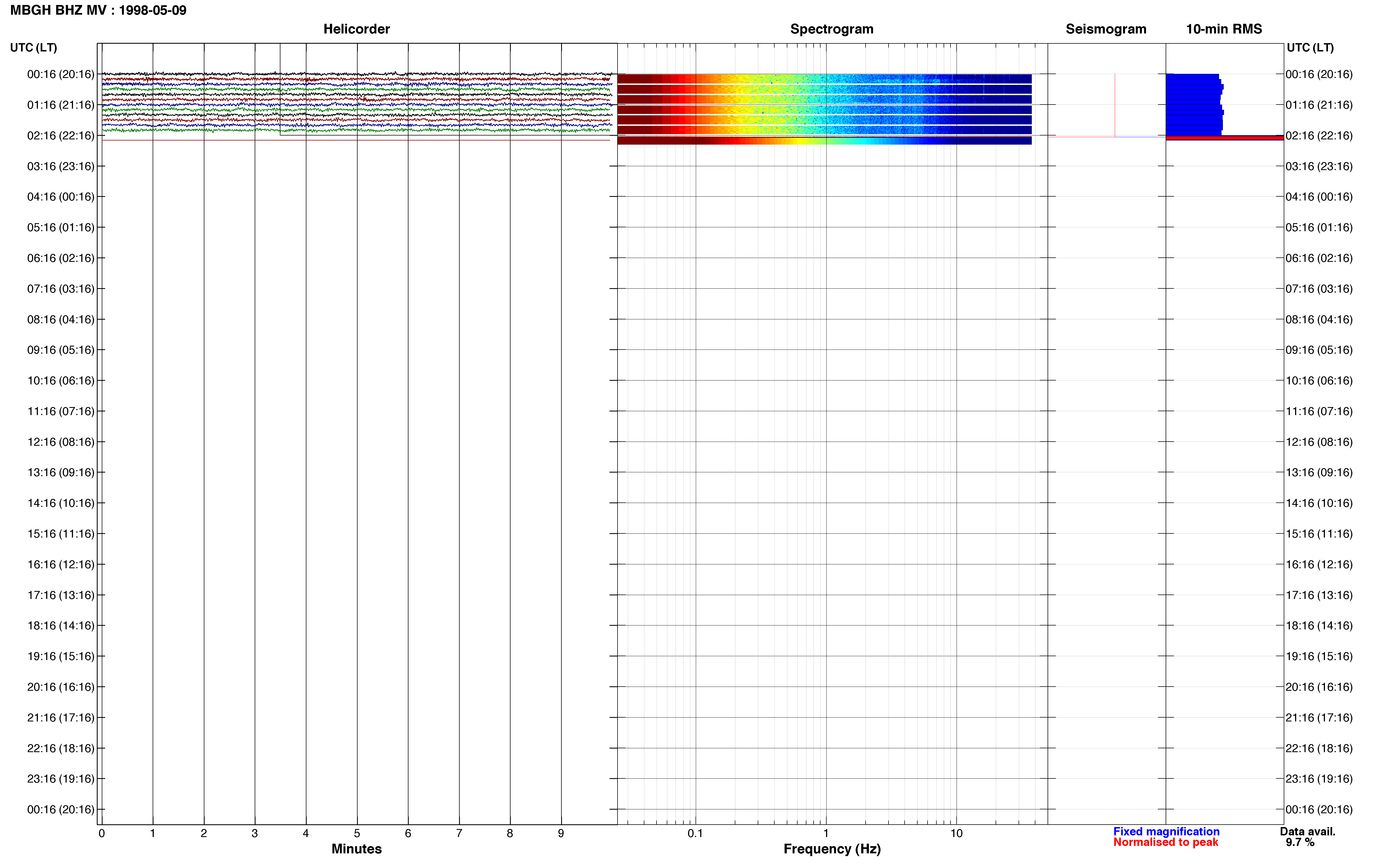Click the "UTC (LT)" label beside the RMS panel
Image resolution: width=1388 pixels, height=868 pixels.
tap(1310, 48)
